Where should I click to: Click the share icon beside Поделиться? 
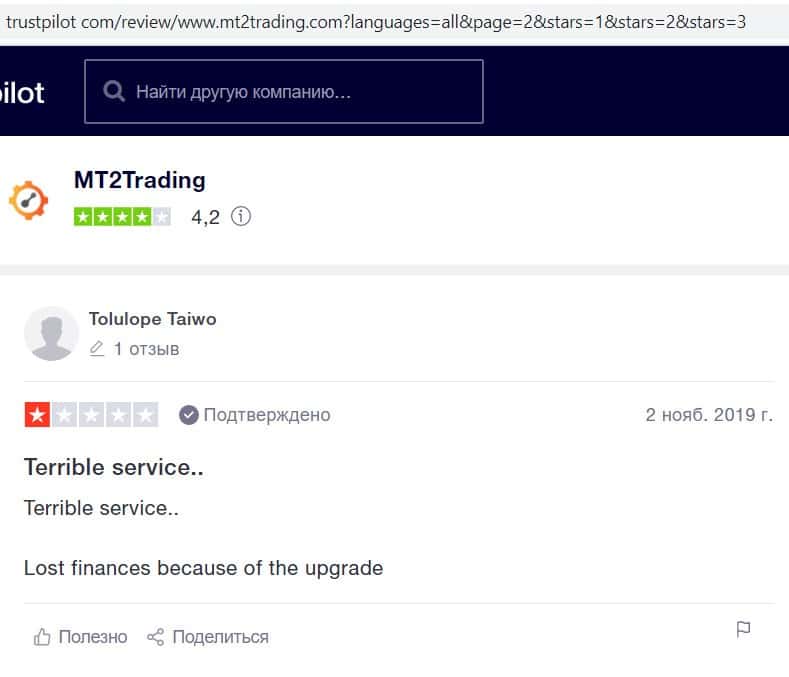coord(155,637)
